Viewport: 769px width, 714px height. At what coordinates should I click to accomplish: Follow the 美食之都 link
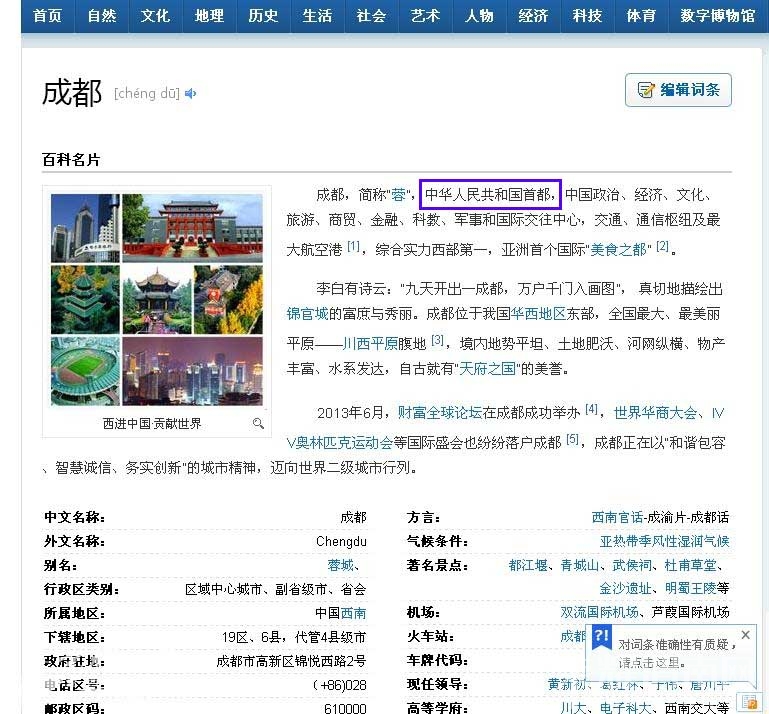pos(620,248)
